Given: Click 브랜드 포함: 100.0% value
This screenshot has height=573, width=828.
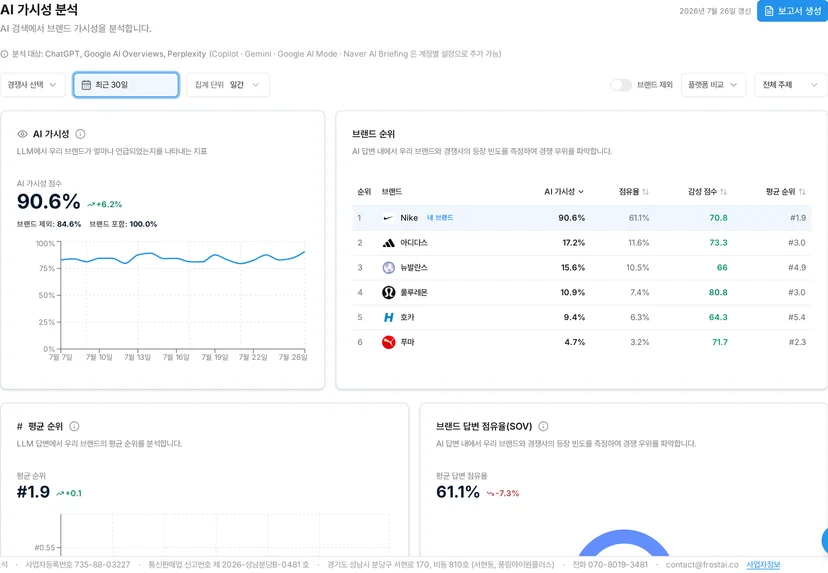Looking at the screenshot, I should point(123,224).
